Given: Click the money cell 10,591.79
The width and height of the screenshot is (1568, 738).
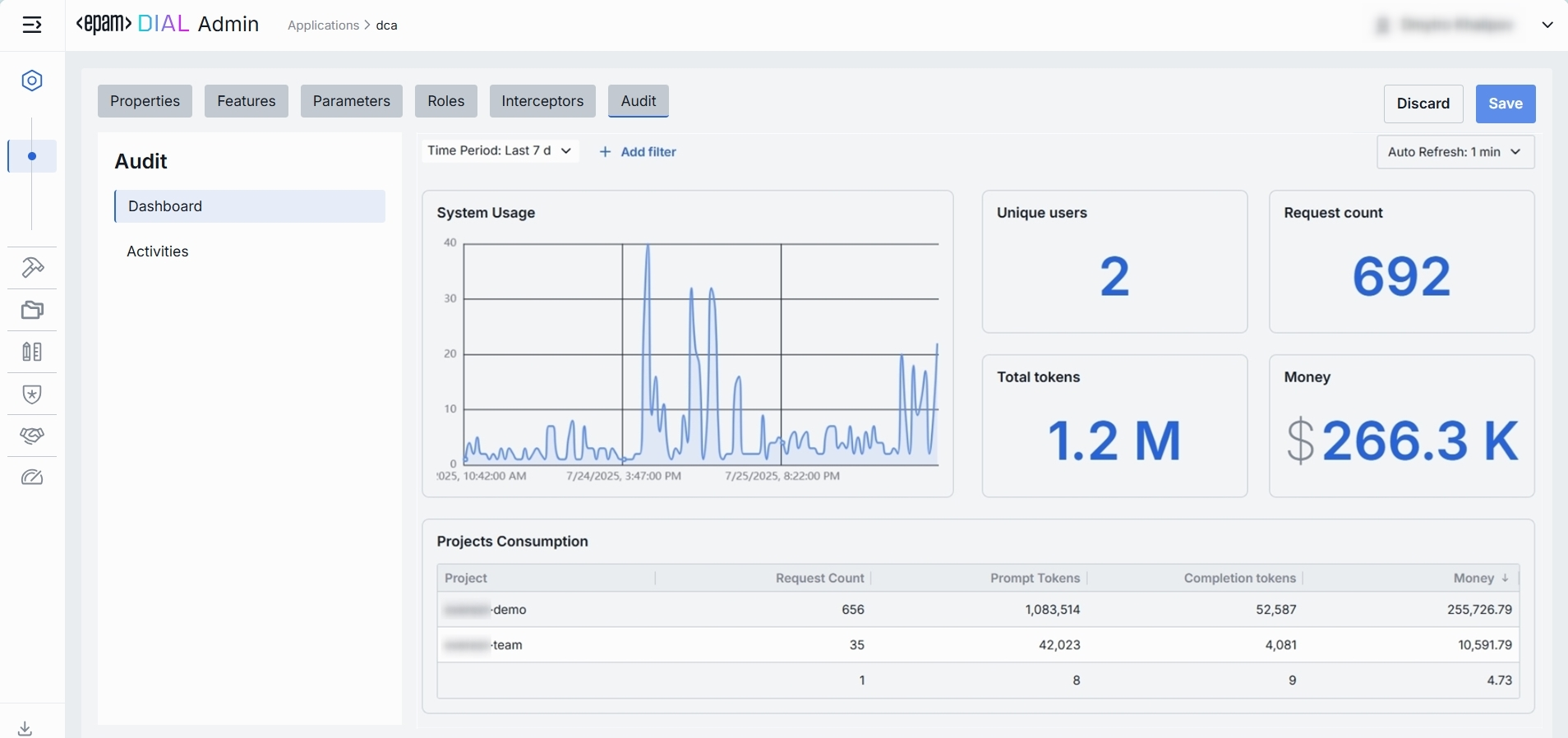Looking at the screenshot, I should tap(1486, 645).
